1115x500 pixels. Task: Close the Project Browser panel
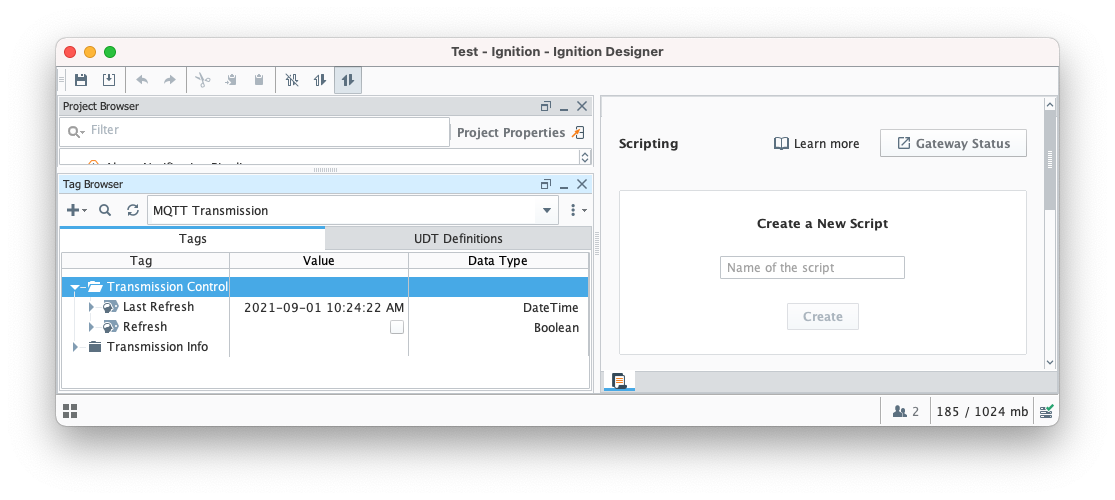click(x=582, y=106)
